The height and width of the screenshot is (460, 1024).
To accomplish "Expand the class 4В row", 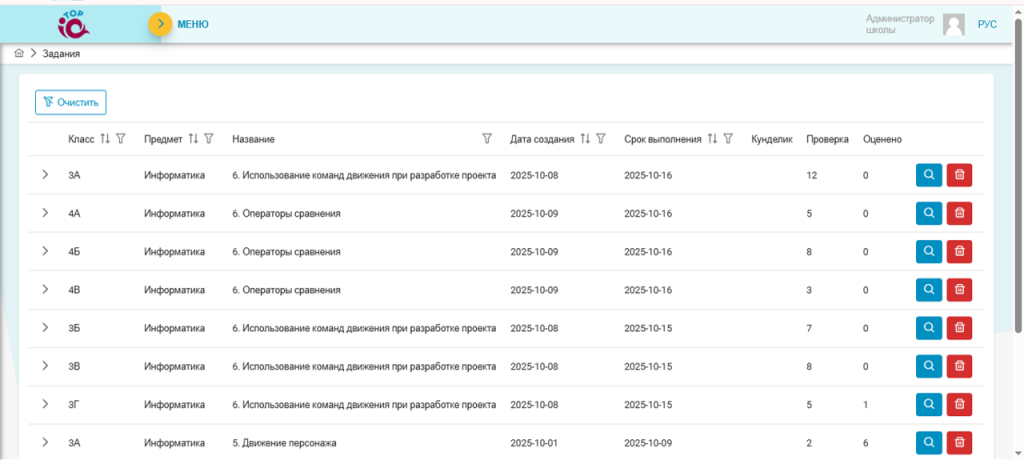I will [x=45, y=289].
